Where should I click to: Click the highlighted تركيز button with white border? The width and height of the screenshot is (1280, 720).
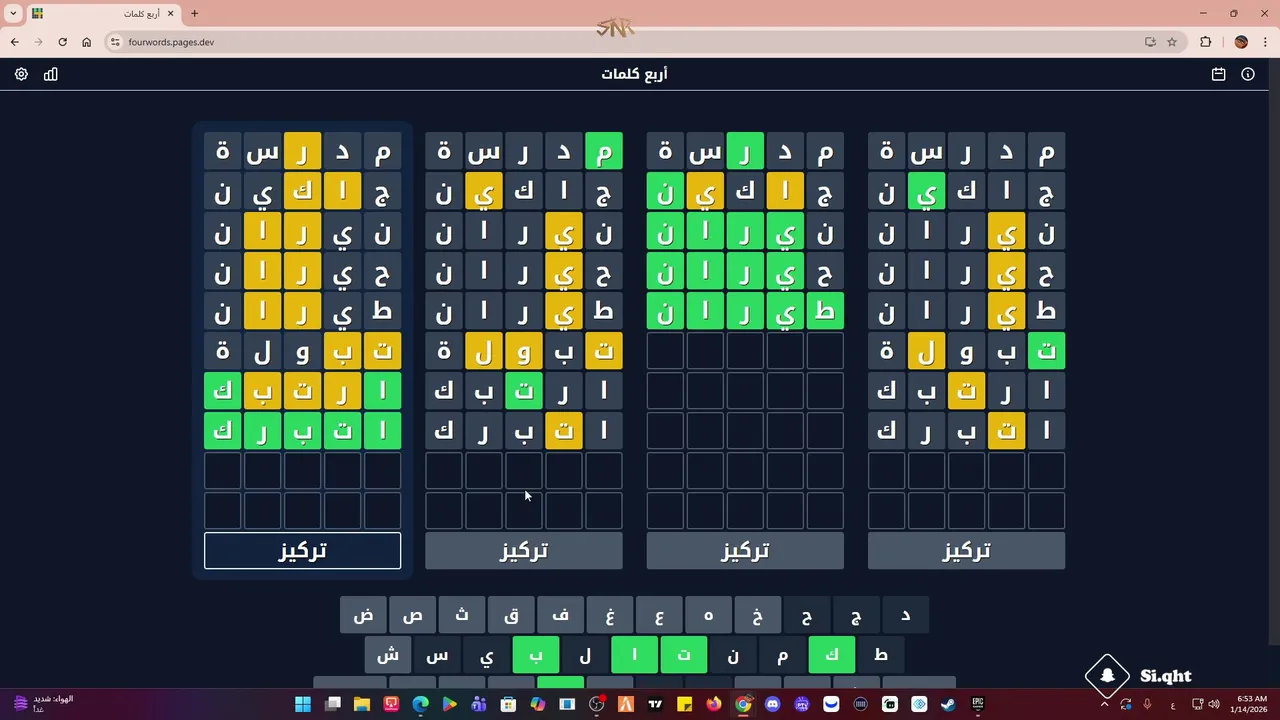click(x=302, y=550)
